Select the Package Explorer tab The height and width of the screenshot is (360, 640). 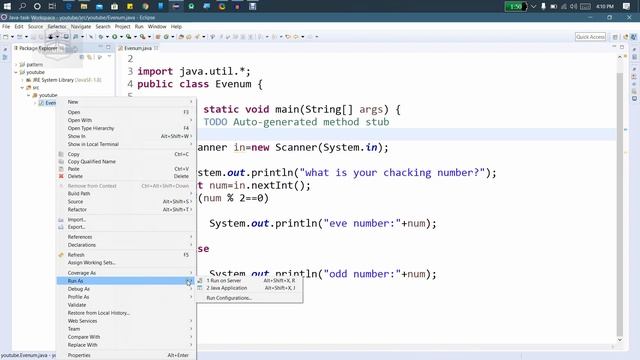point(38,48)
